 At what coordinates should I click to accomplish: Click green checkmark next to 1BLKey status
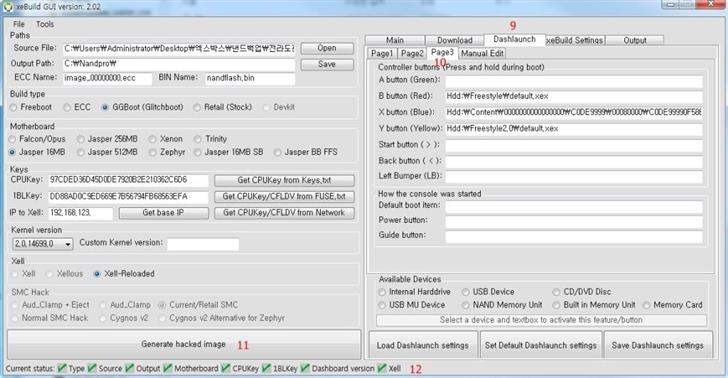[266, 368]
